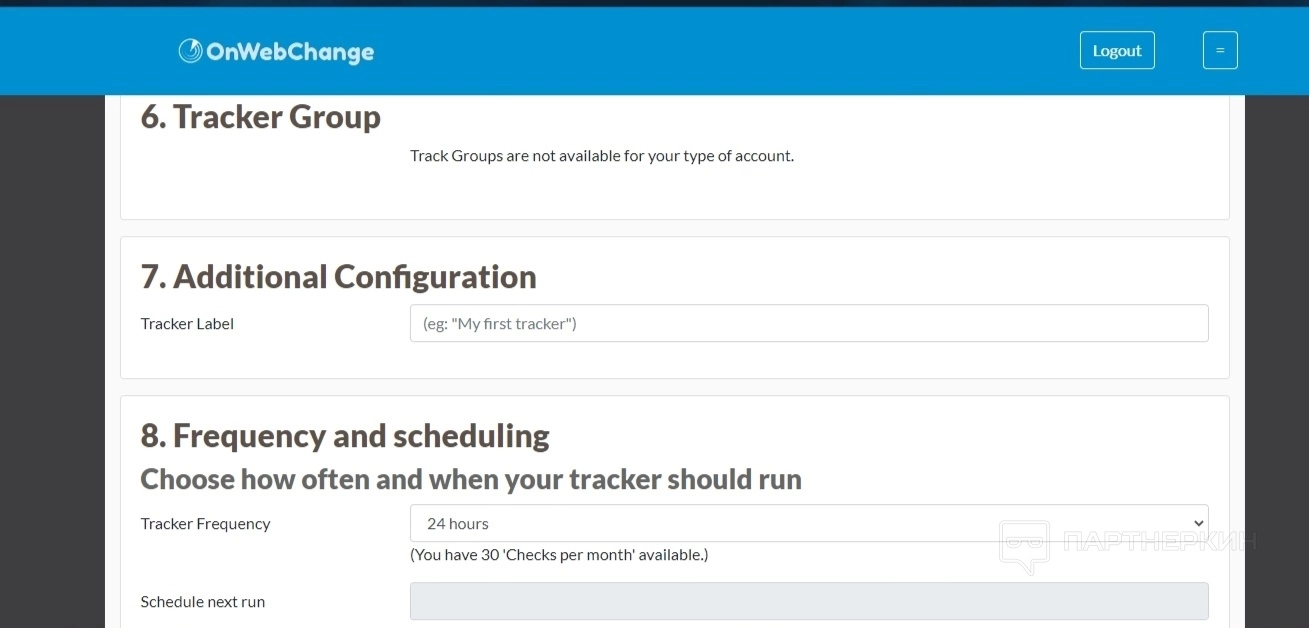Viewport: 1309px width, 628px height.
Task: Open the Tracker Frequency dropdown
Action: 808,523
